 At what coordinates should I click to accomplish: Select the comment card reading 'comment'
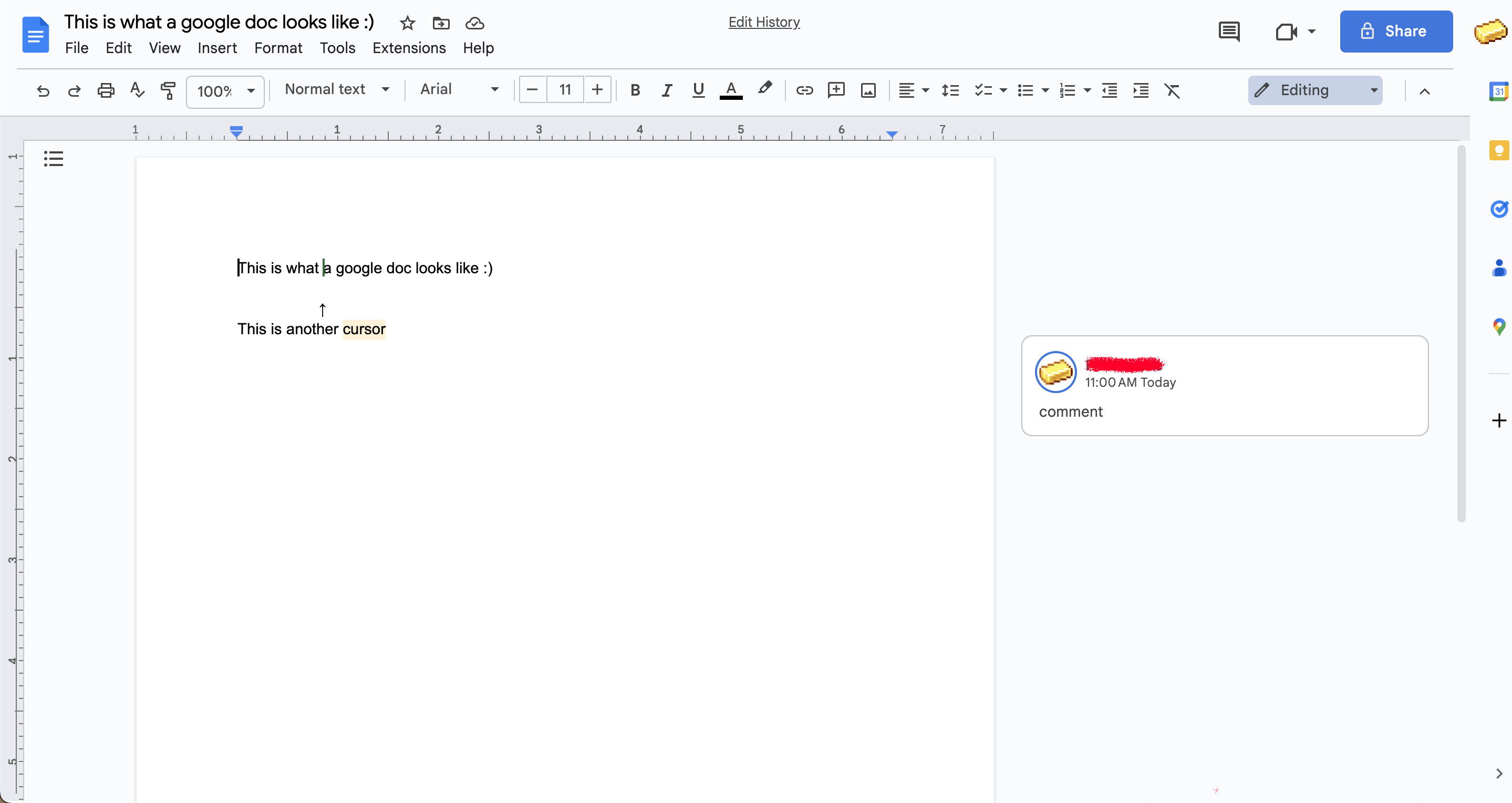(1225, 386)
